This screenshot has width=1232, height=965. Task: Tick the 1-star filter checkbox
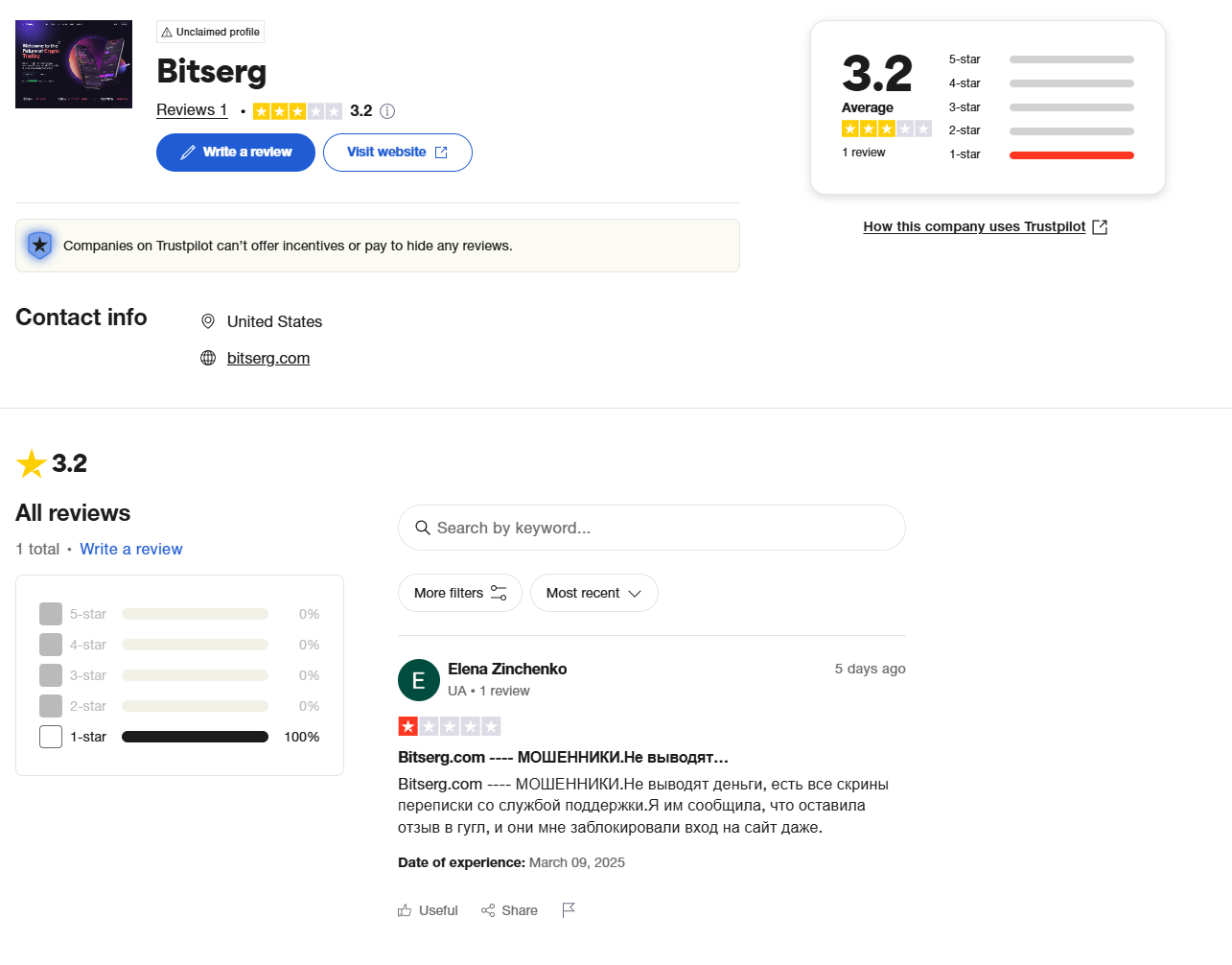[x=51, y=737]
